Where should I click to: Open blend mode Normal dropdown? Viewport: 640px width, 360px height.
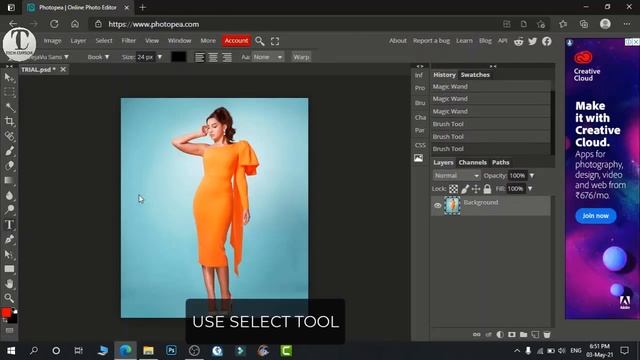click(456, 176)
